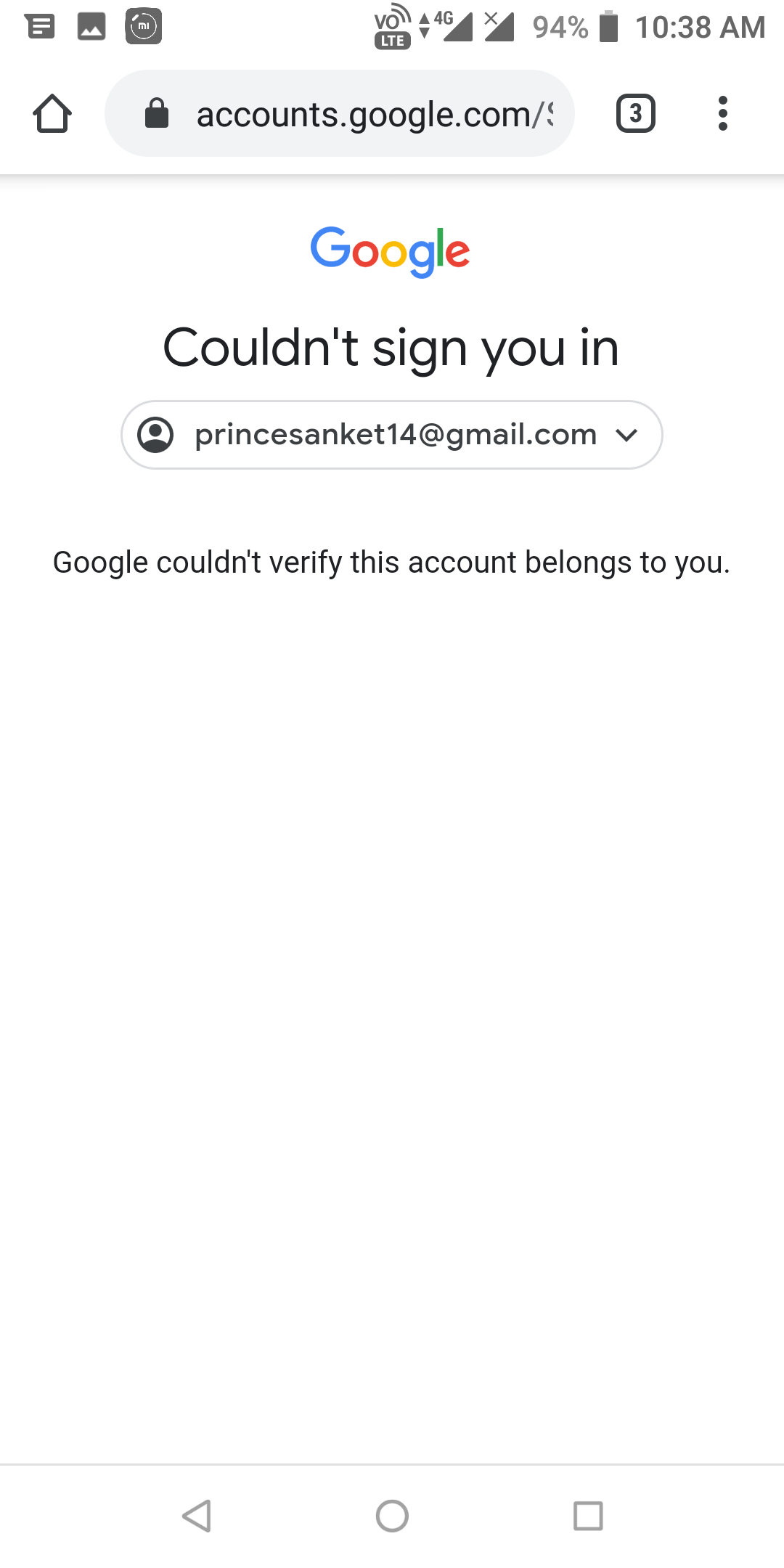The width and height of the screenshot is (784, 1568).
Task: Tap the "Google couldn't verify" message text
Action: (x=391, y=563)
